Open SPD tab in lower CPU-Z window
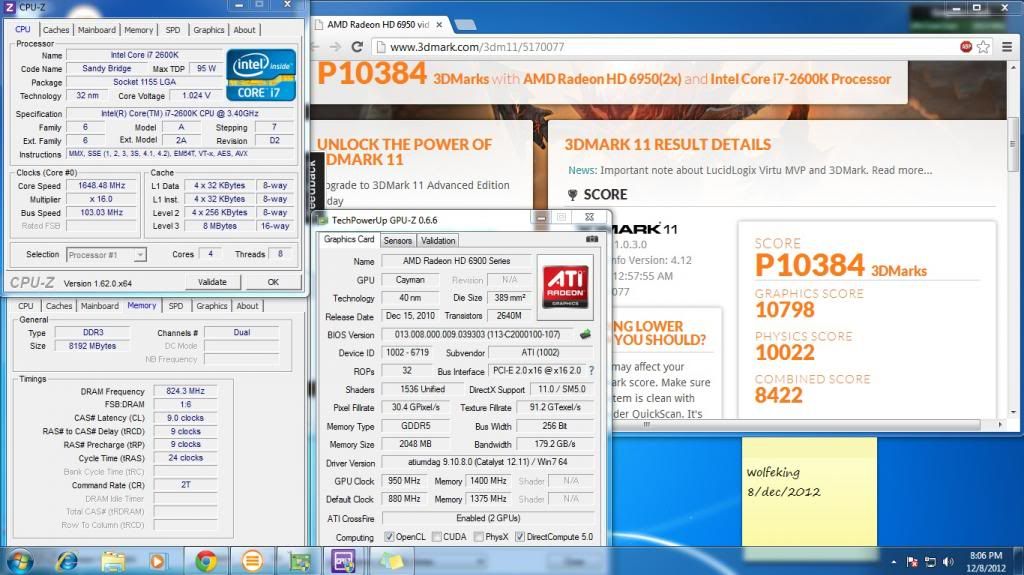The width and height of the screenshot is (1024, 575). pyautogui.click(x=176, y=306)
